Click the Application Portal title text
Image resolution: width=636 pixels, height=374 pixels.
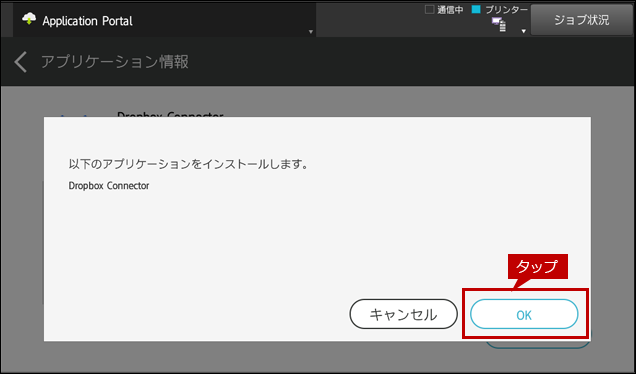click(87, 21)
